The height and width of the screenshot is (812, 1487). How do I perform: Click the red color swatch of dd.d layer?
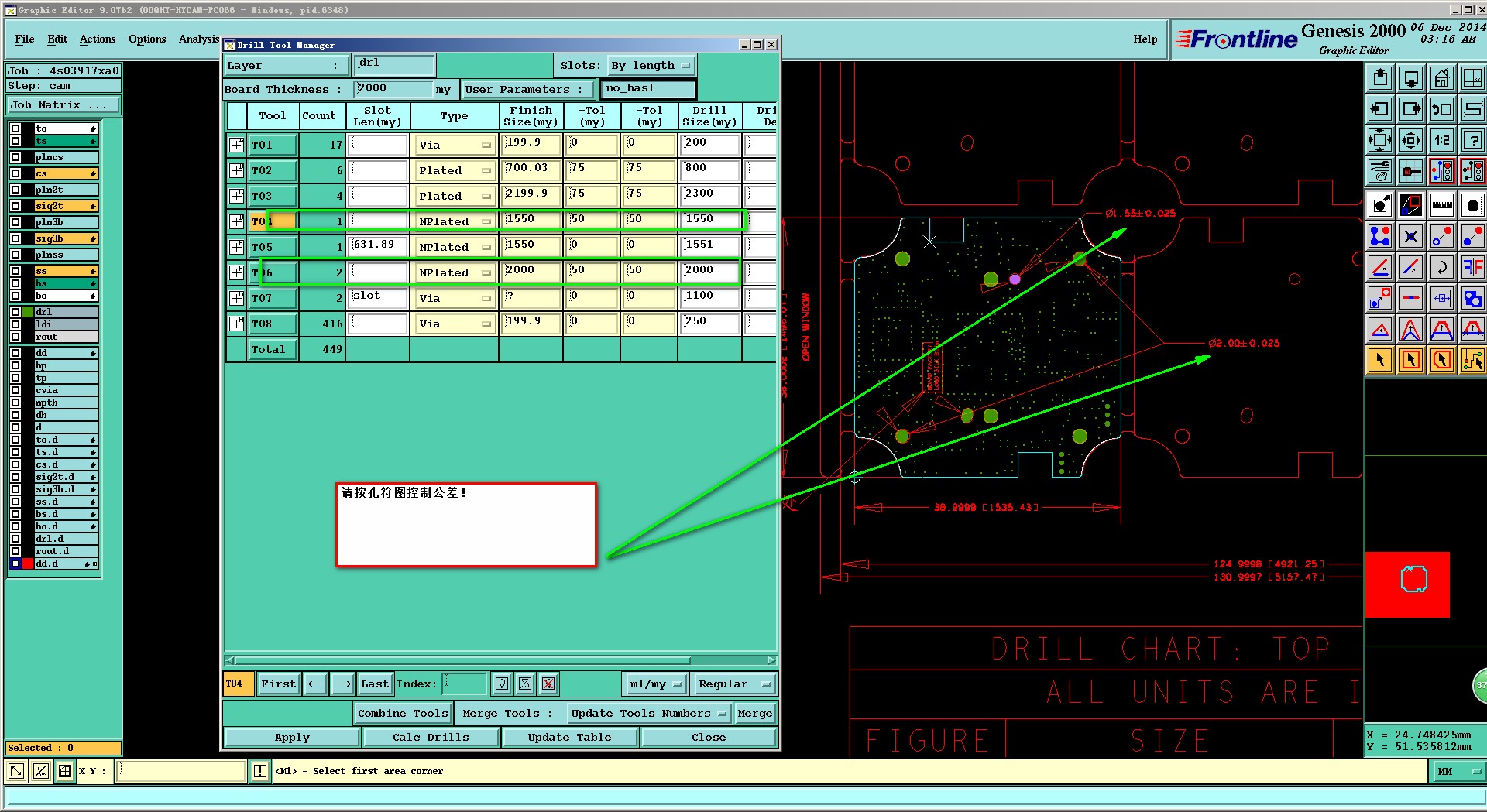tap(28, 564)
